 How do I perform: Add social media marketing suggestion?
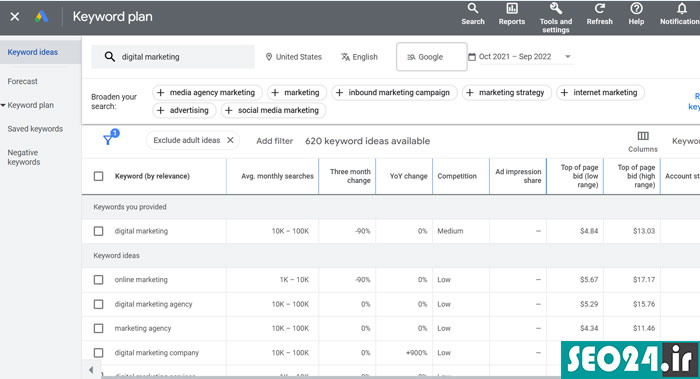coord(273,110)
